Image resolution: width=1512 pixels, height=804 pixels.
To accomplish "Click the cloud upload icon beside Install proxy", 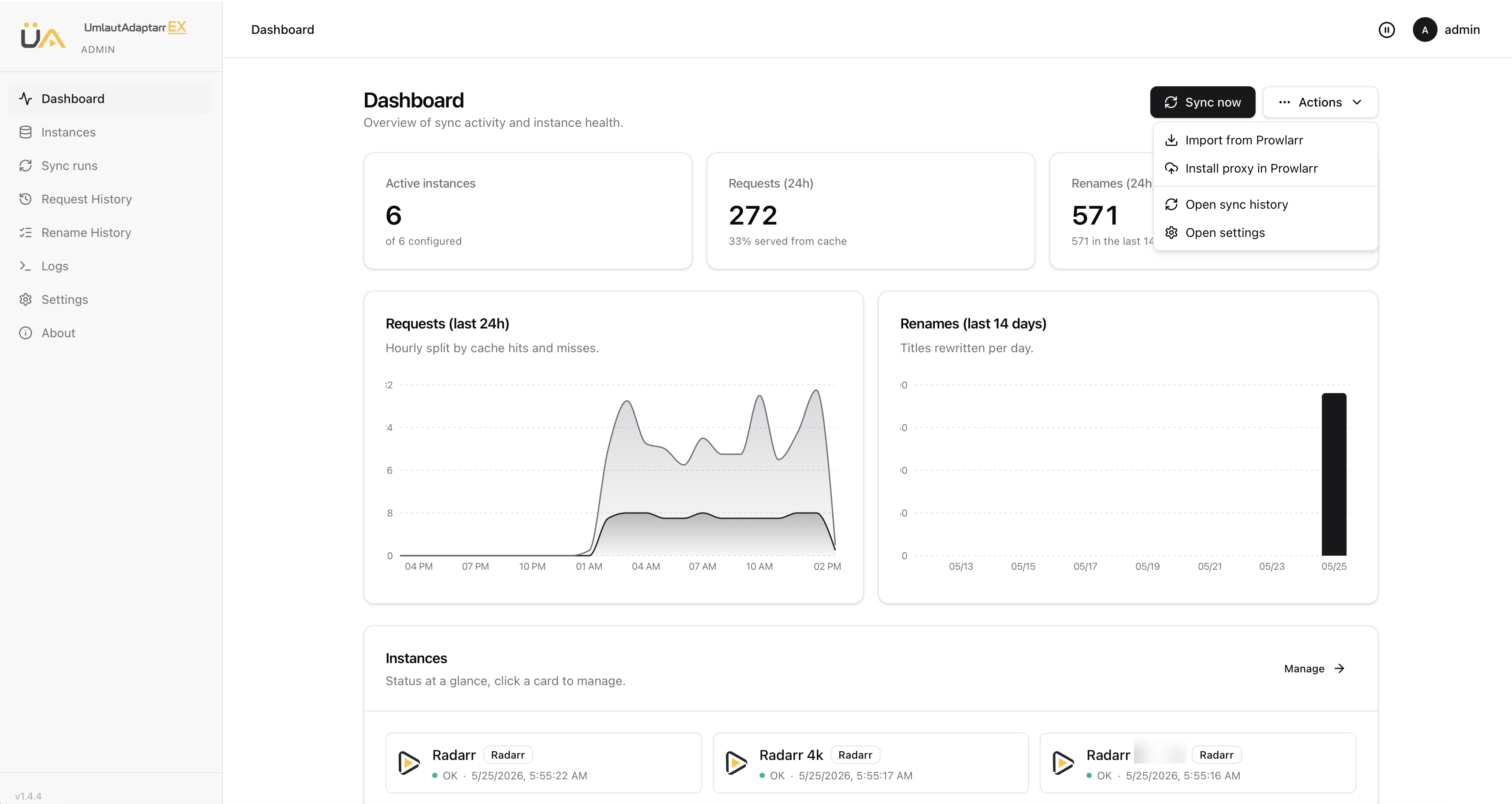I will (x=1171, y=168).
